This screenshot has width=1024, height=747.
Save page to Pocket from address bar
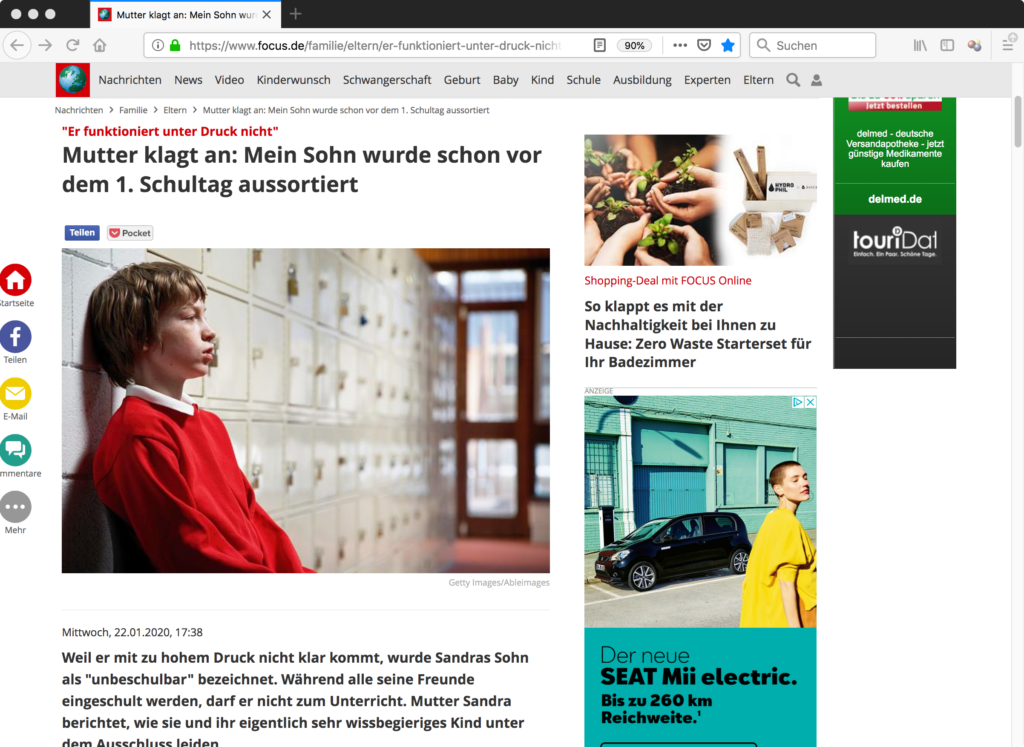(704, 45)
